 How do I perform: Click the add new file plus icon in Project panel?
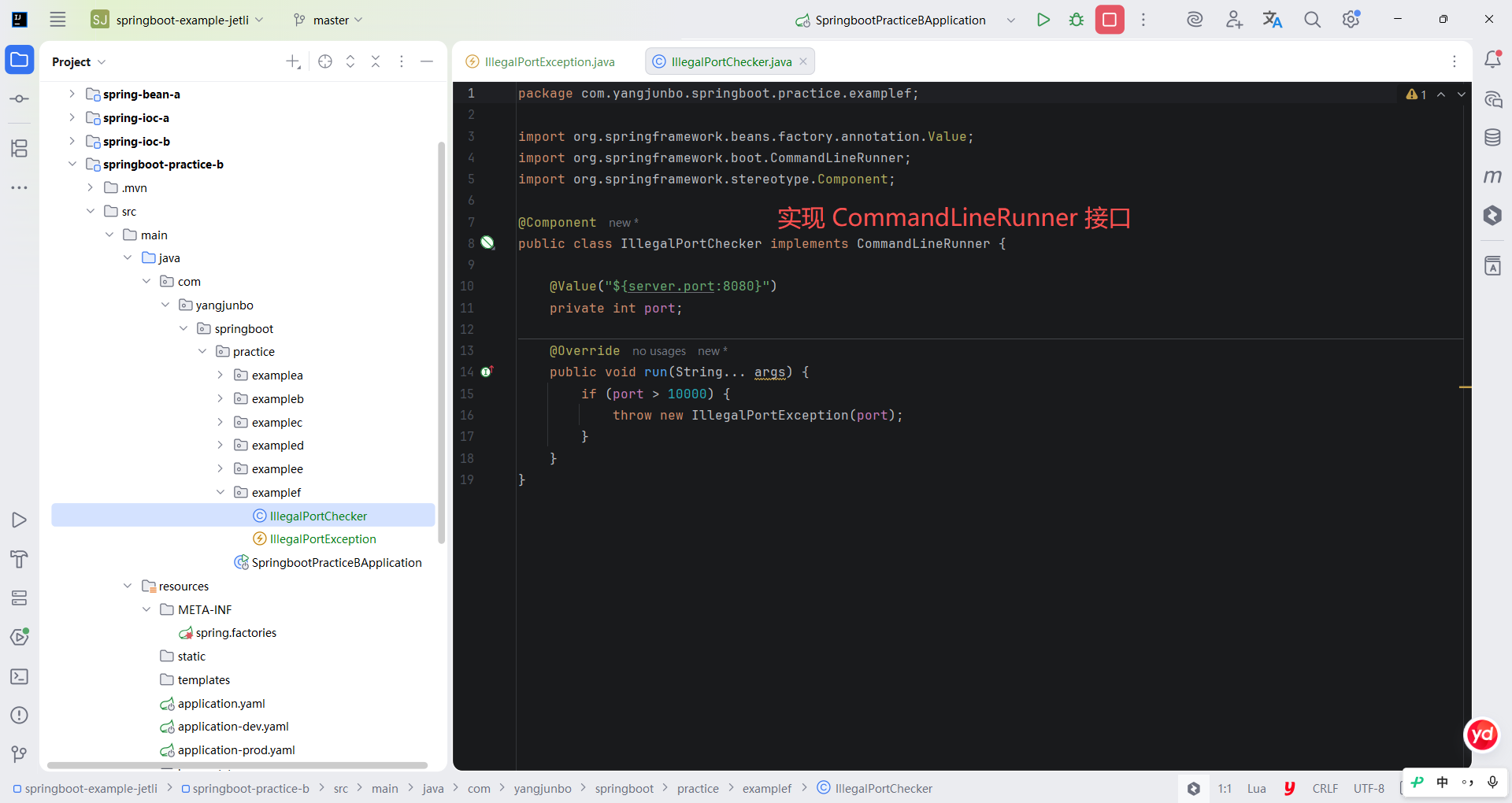click(293, 61)
